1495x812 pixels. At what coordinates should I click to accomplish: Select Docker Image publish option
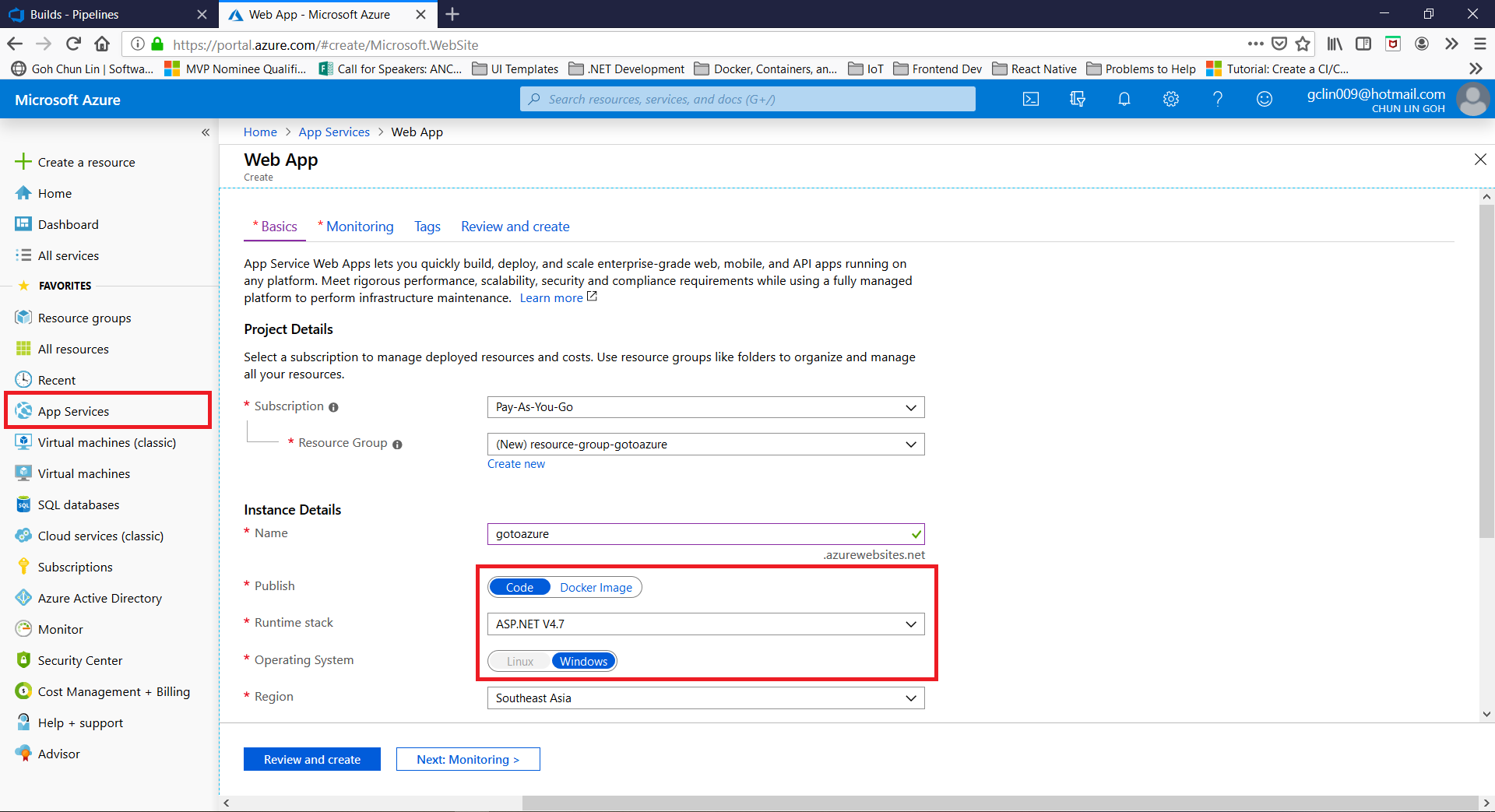pyautogui.click(x=596, y=587)
